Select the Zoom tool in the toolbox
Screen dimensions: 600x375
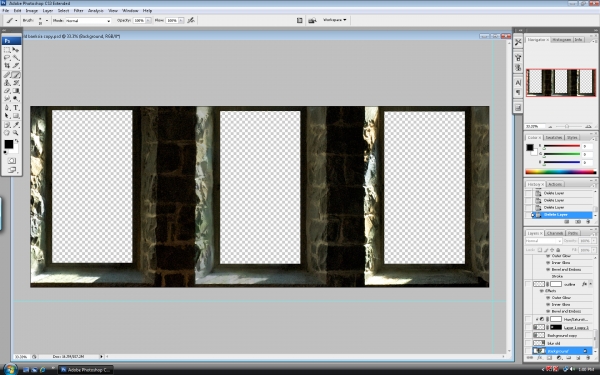coord(16,133)
